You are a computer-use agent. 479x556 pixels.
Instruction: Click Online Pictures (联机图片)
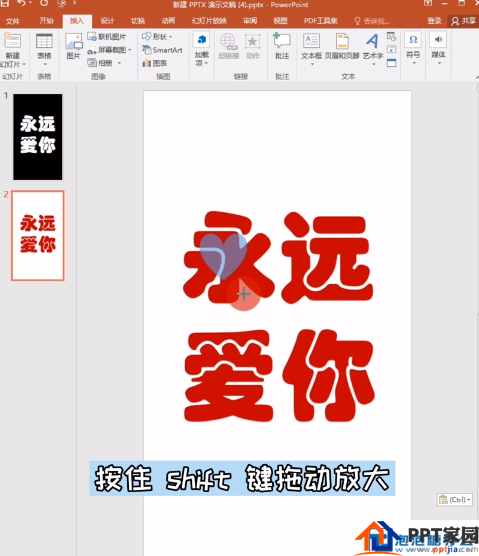pyautogui.click(x=107, y=37)
